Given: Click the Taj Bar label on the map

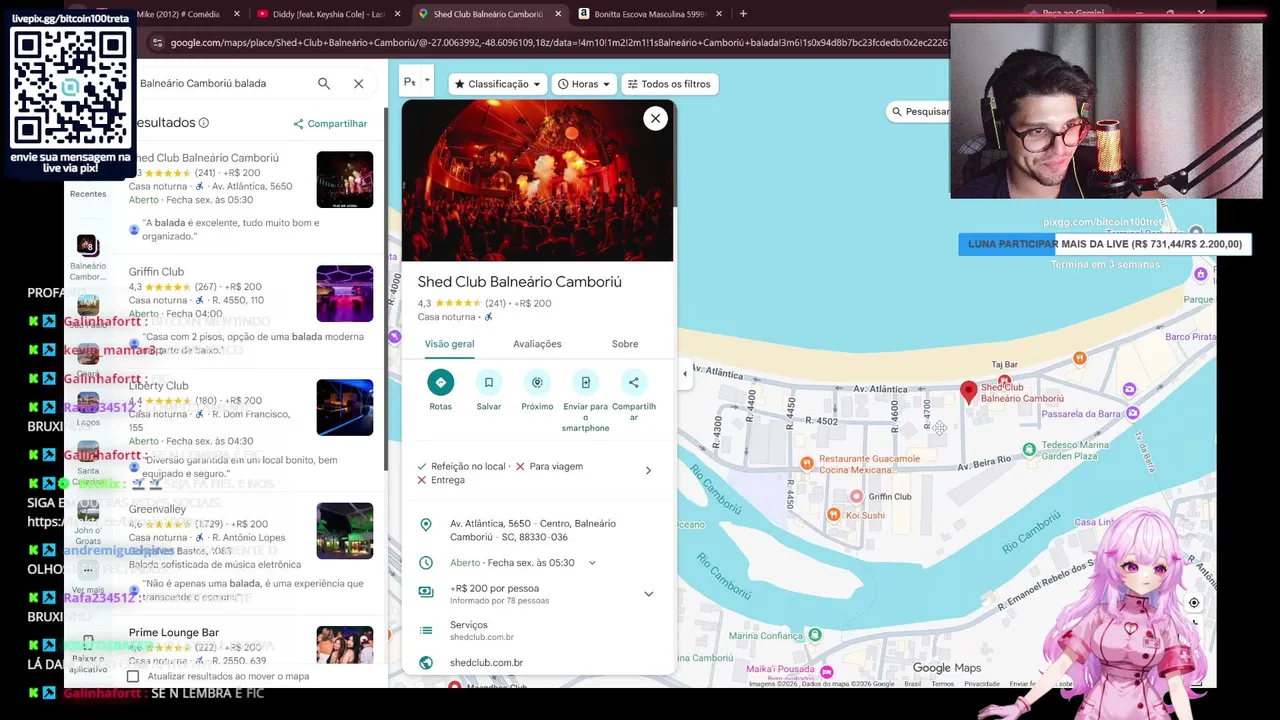Looking at the screenshot, I should click(1004, 365).
